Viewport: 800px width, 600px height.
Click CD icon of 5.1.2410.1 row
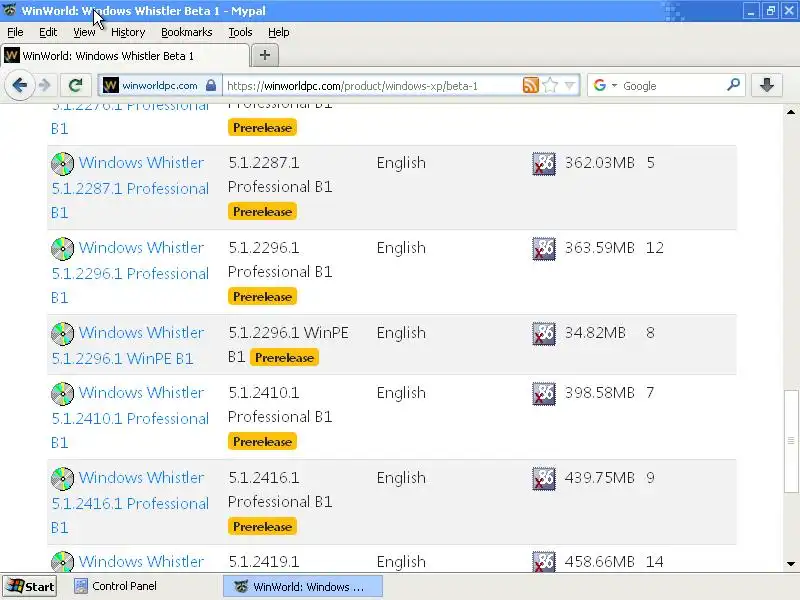(x=62, y=394)
